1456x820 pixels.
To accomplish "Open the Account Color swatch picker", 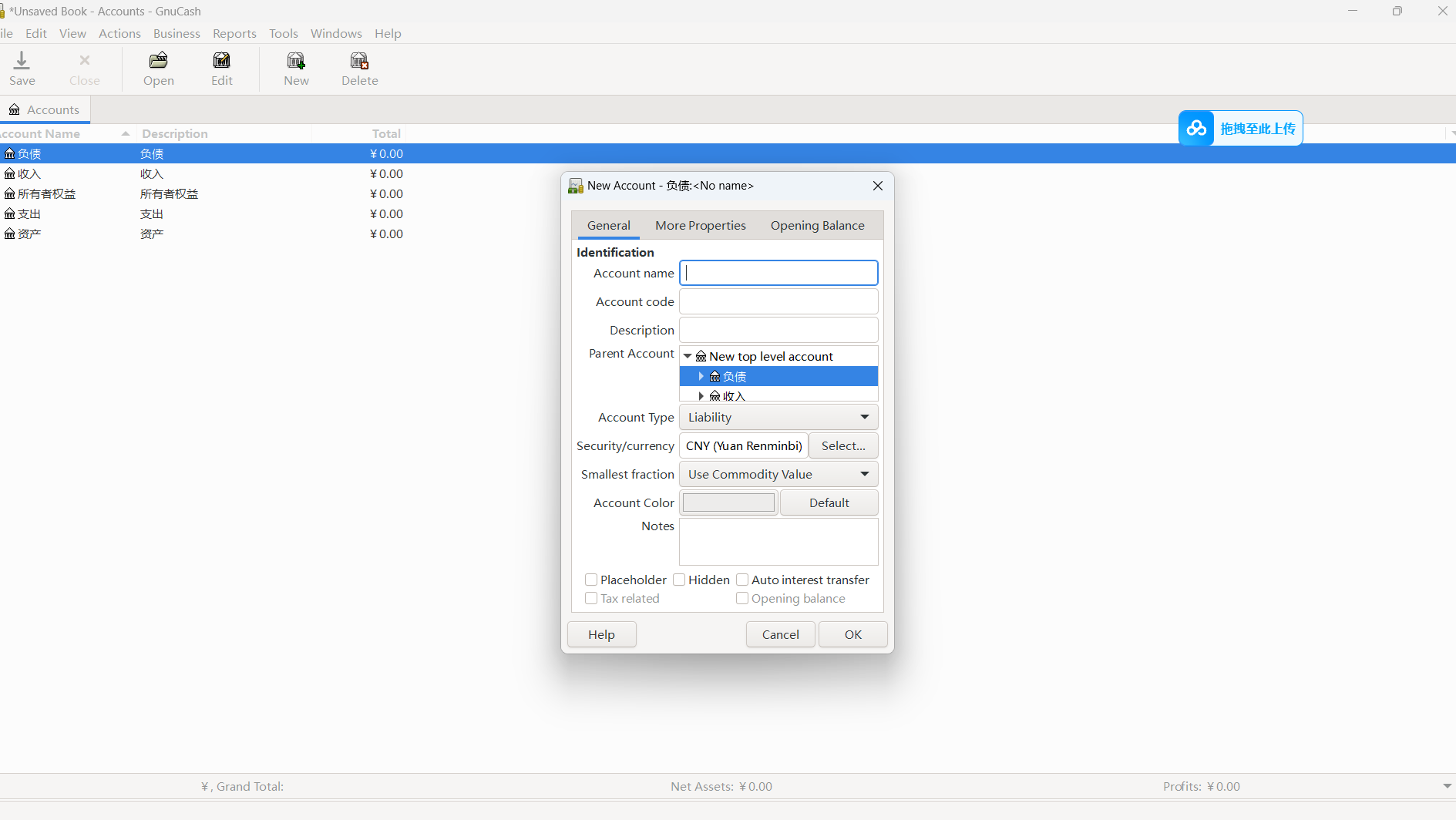I will (x=728, y=502).
